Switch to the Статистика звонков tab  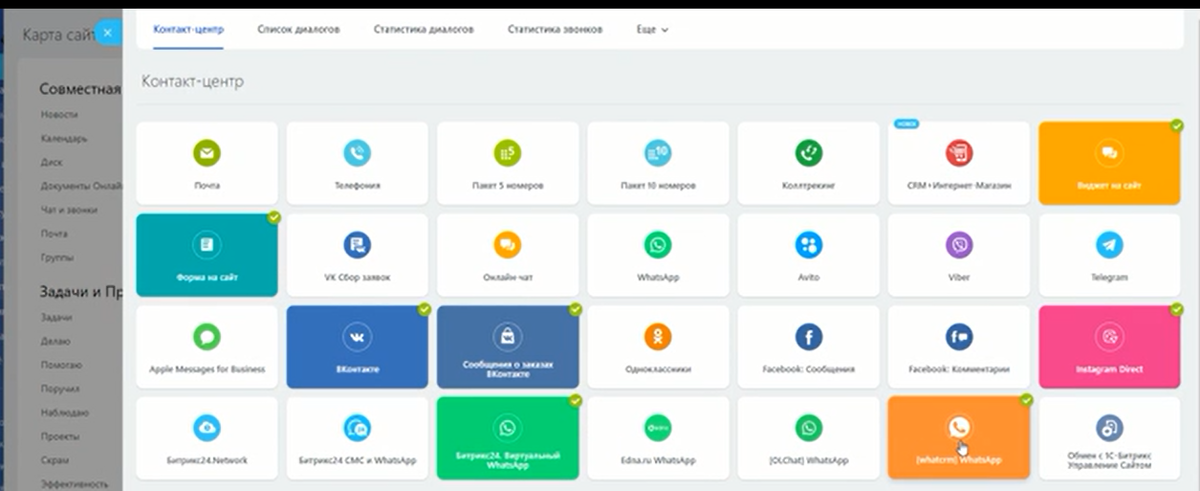point(555,29)
